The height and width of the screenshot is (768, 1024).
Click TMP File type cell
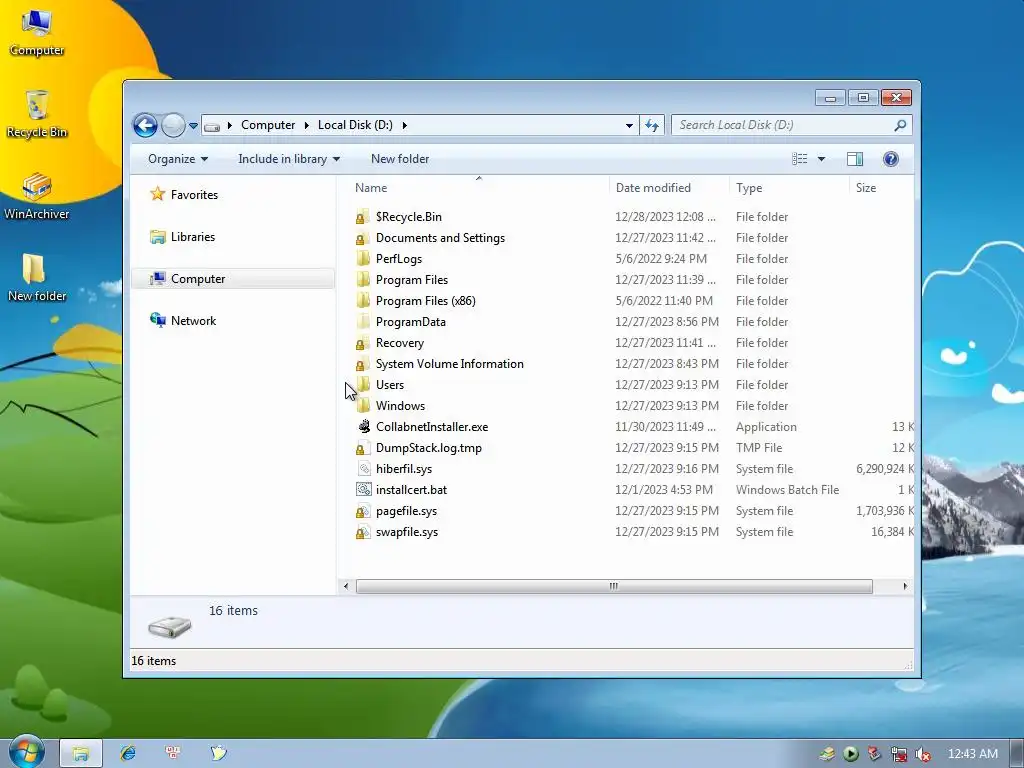pyautogui.click(x=759, y=448)
